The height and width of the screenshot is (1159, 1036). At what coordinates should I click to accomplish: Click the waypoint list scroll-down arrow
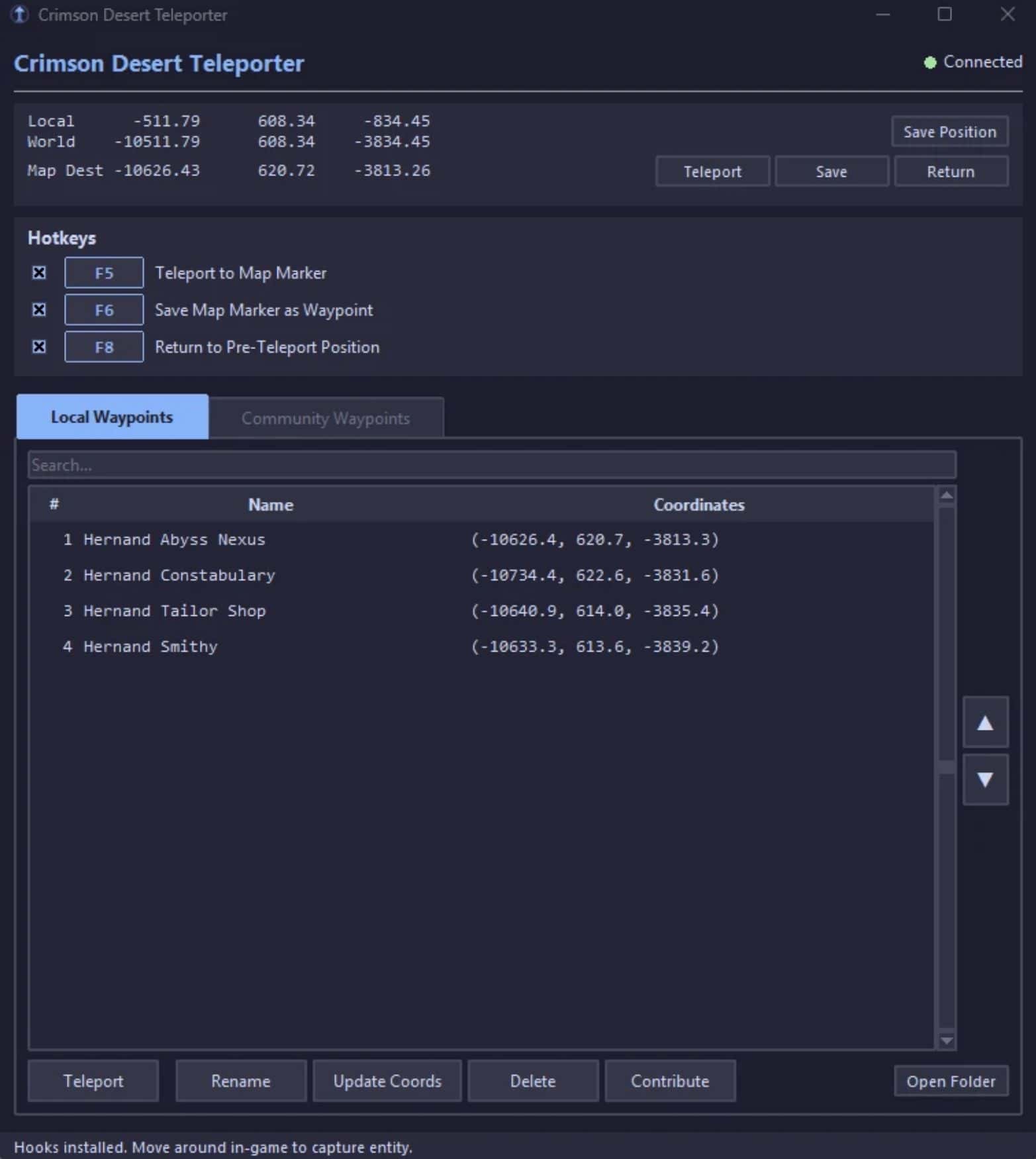[947, 1040]
